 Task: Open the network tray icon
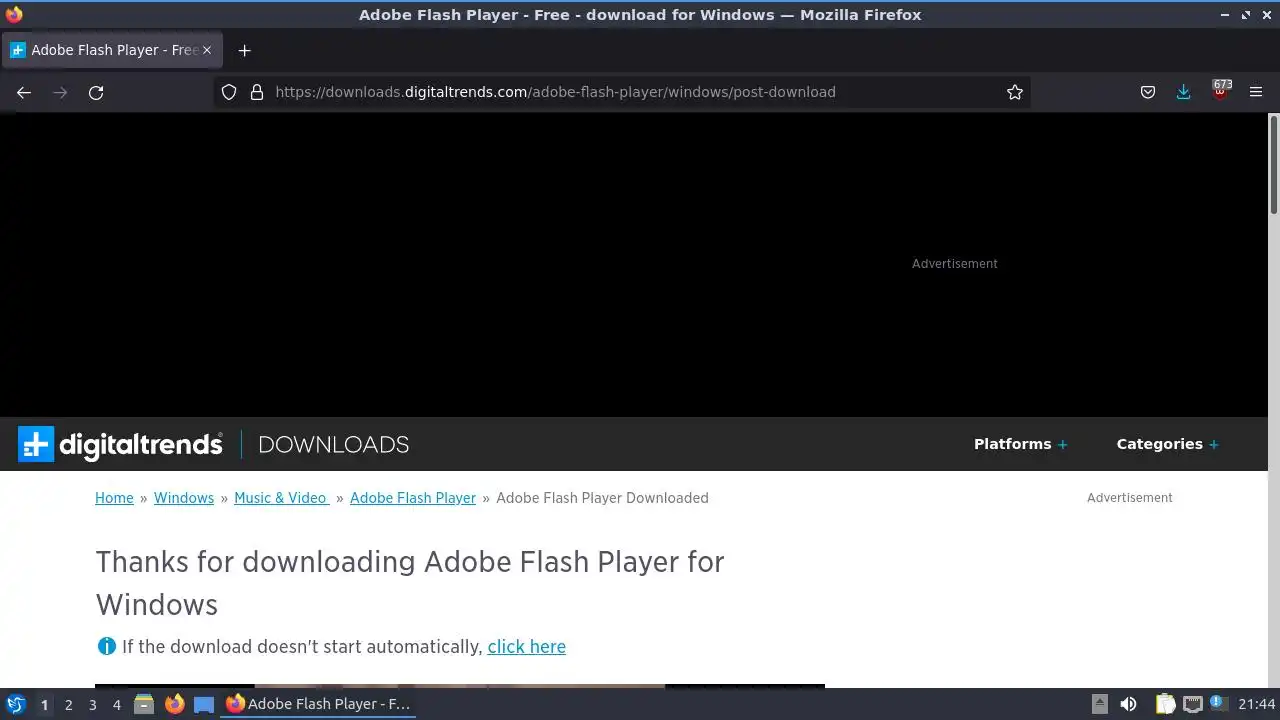pos(1192,704)
